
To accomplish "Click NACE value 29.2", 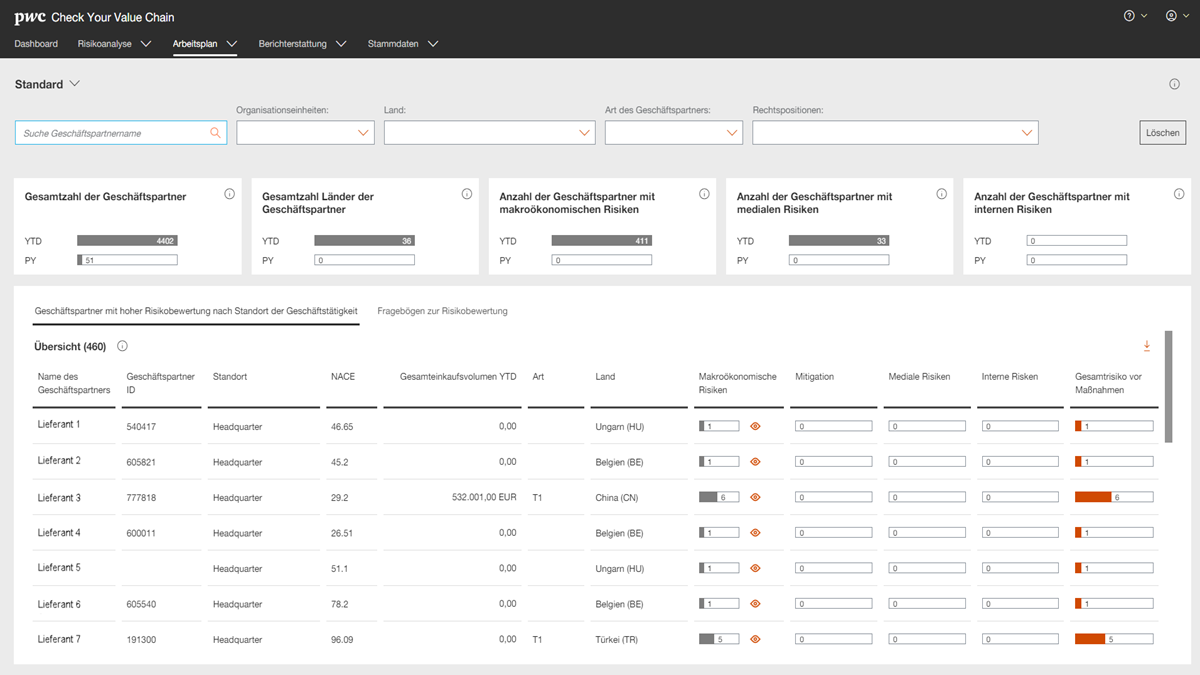I will click(x=339, y=497).
